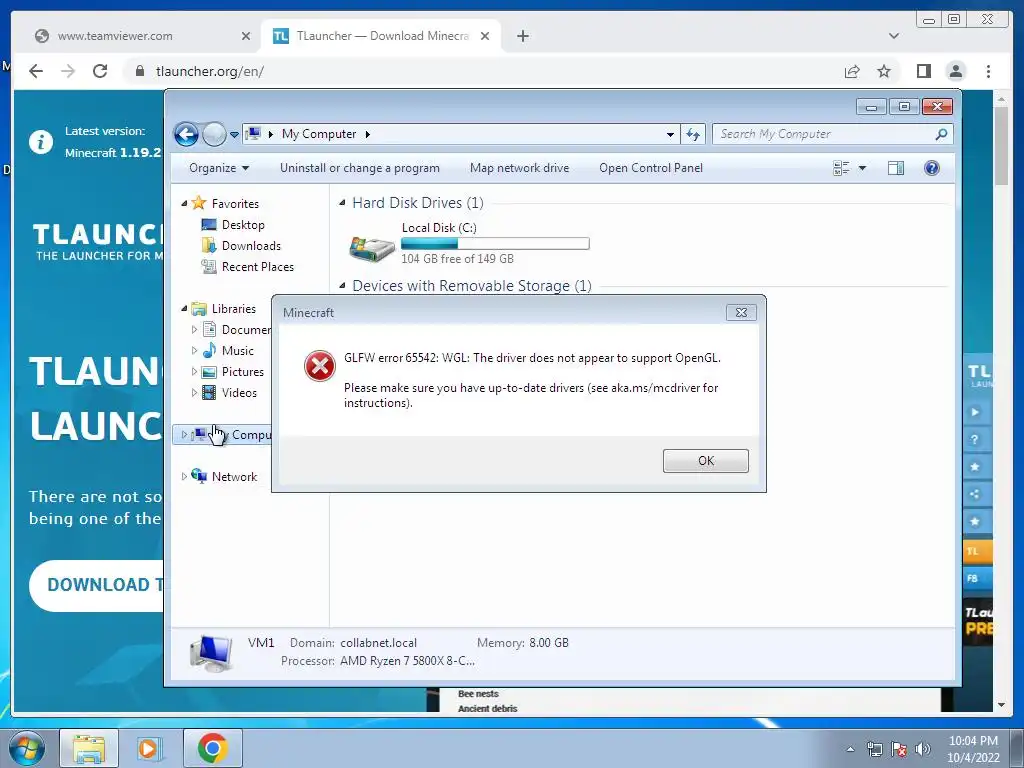Go back in the My Computer window

coord(186,135)
